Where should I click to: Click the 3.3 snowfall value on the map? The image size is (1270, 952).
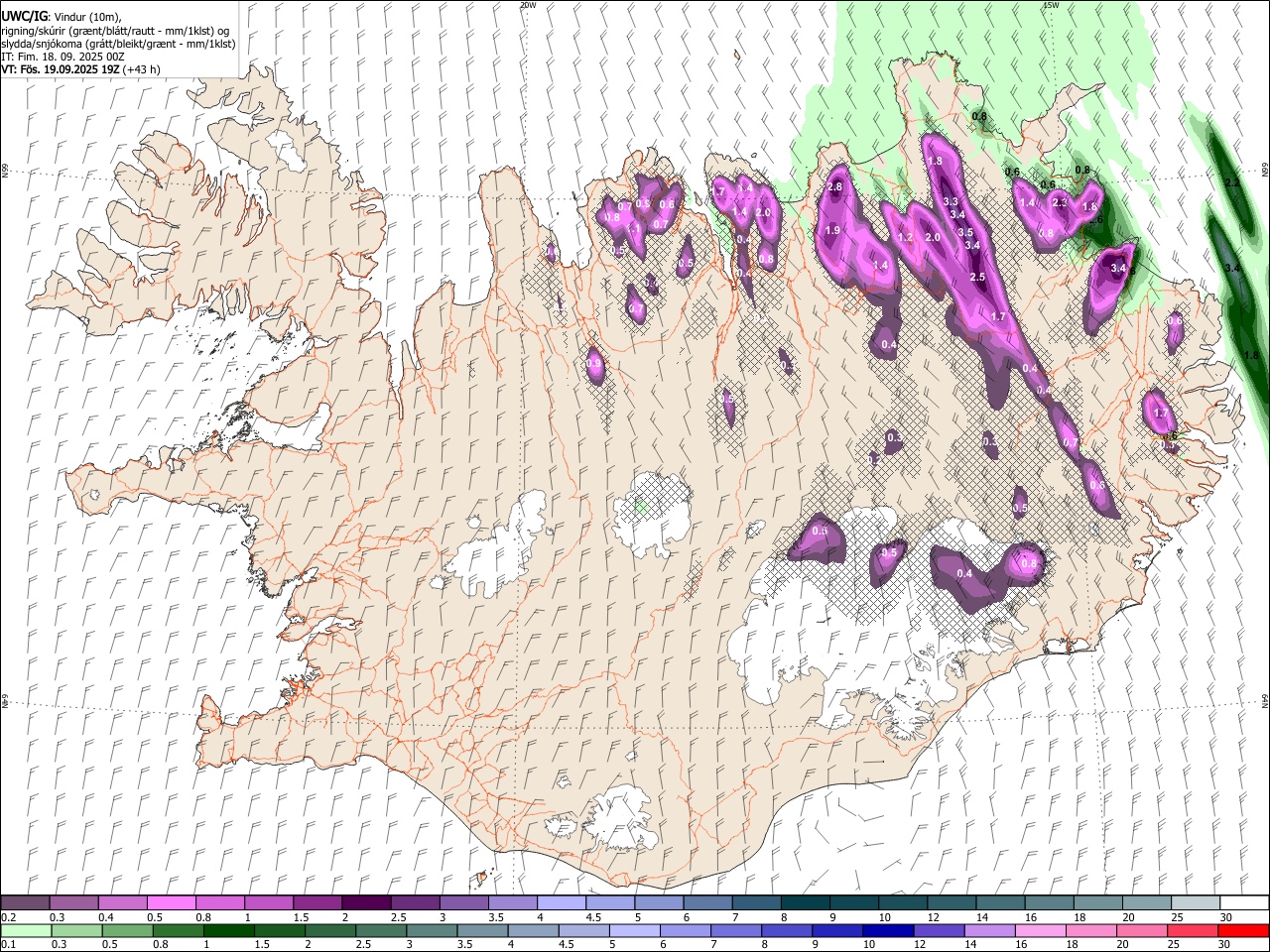(x=951, y=201)
